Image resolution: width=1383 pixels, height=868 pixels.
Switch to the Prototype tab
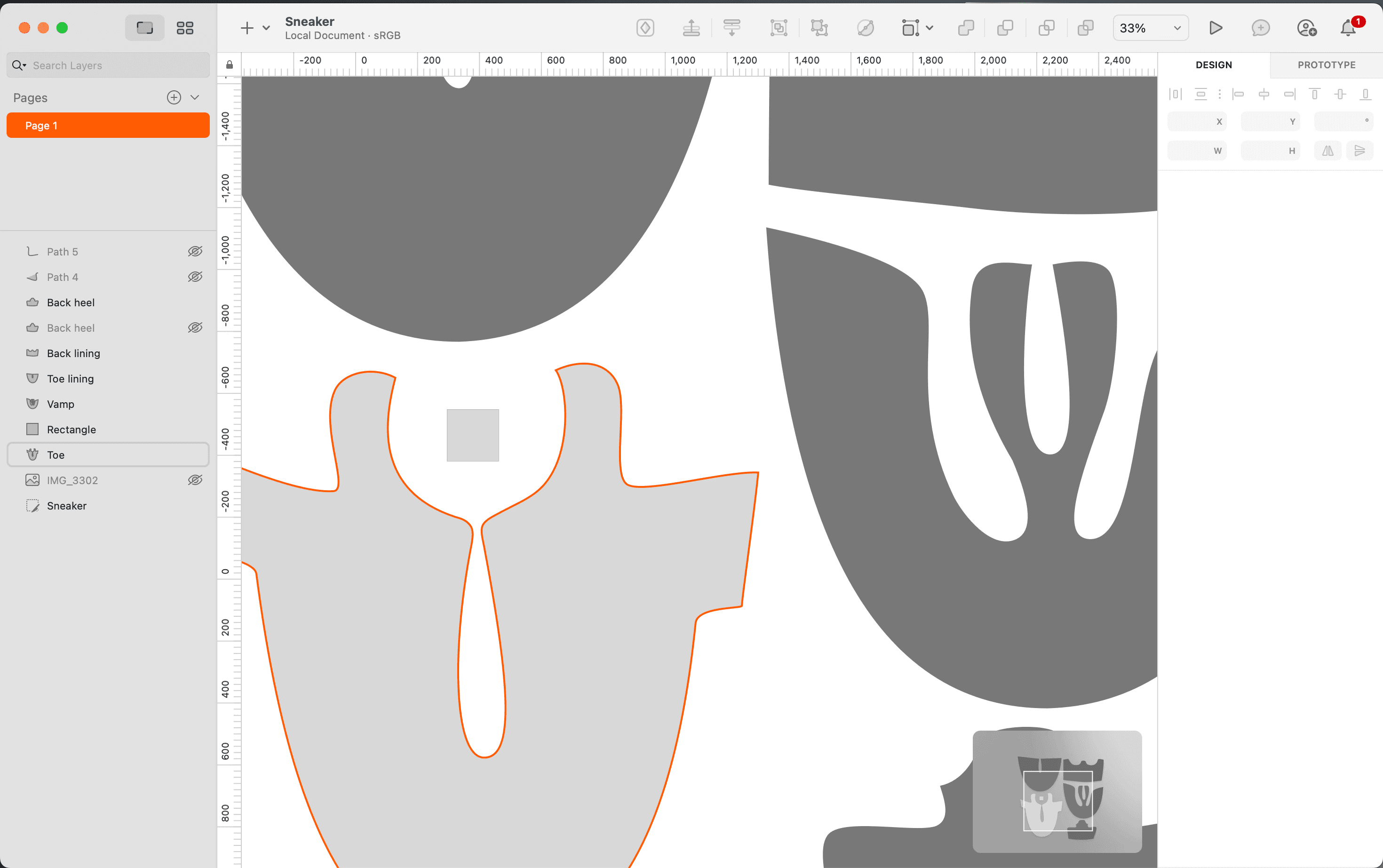pos(1326,65)
